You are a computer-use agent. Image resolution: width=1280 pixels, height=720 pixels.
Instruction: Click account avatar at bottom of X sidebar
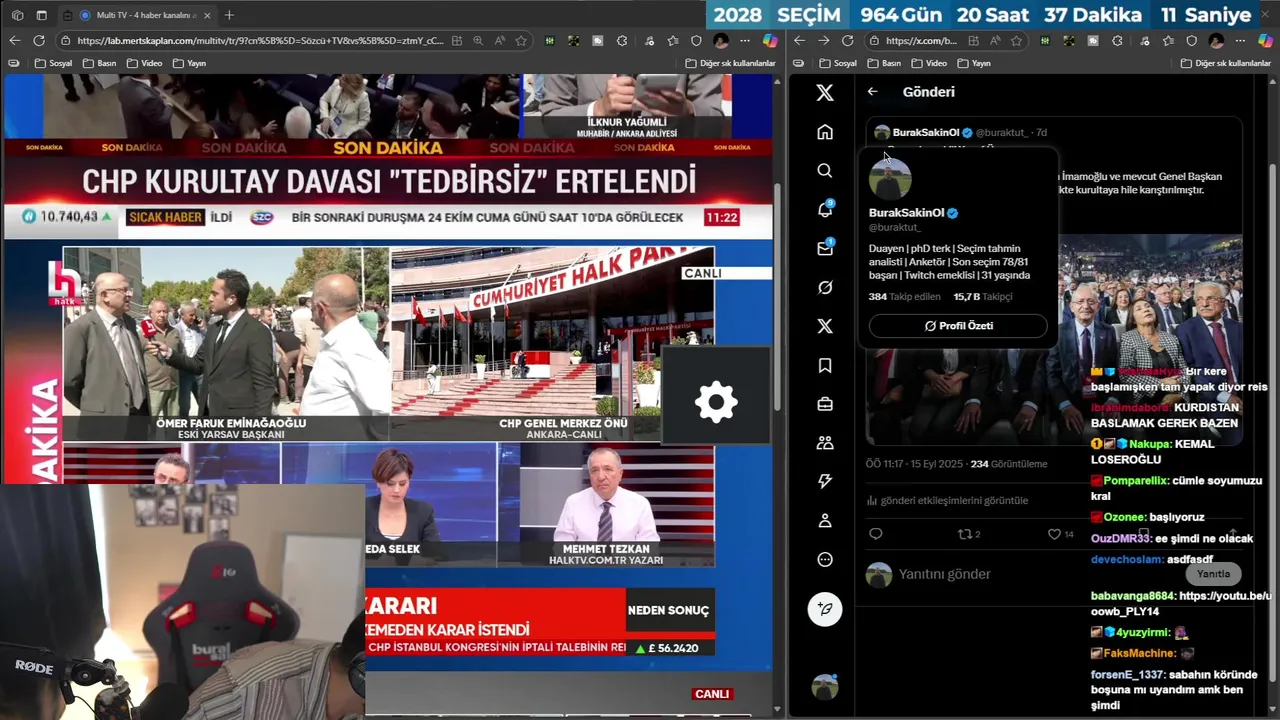pos(825,687)
